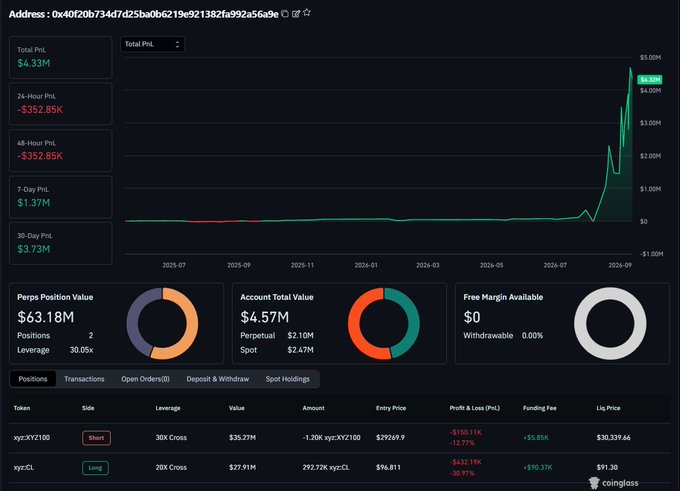This screenshot has width=680, height=491.
Task: Click the $96.811 entry price
Action: pos(388,468)
